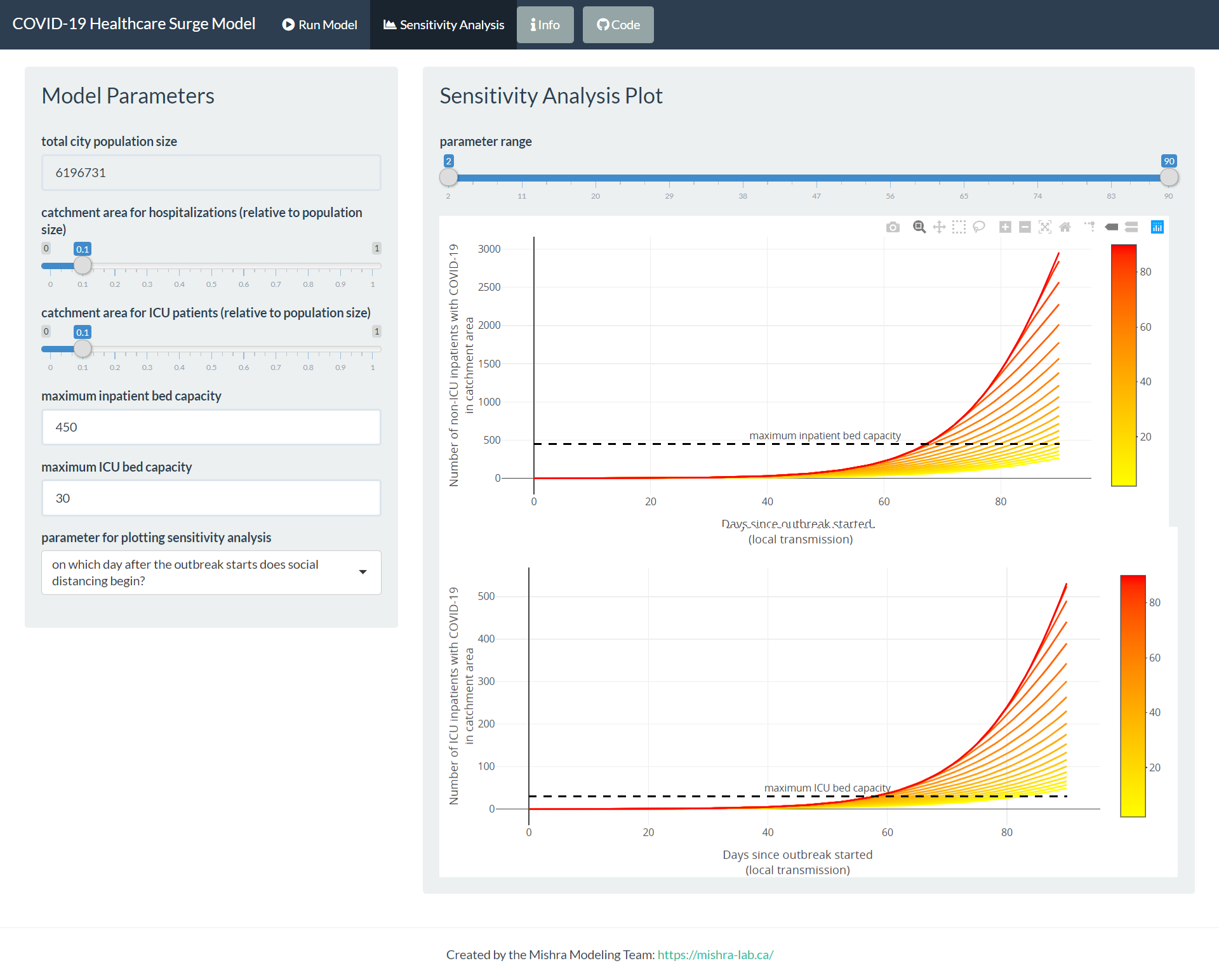Viewport: 1219px width, 980px height.
Task: Open the Sensitivity Analysis tab
Action: [444, 25]
